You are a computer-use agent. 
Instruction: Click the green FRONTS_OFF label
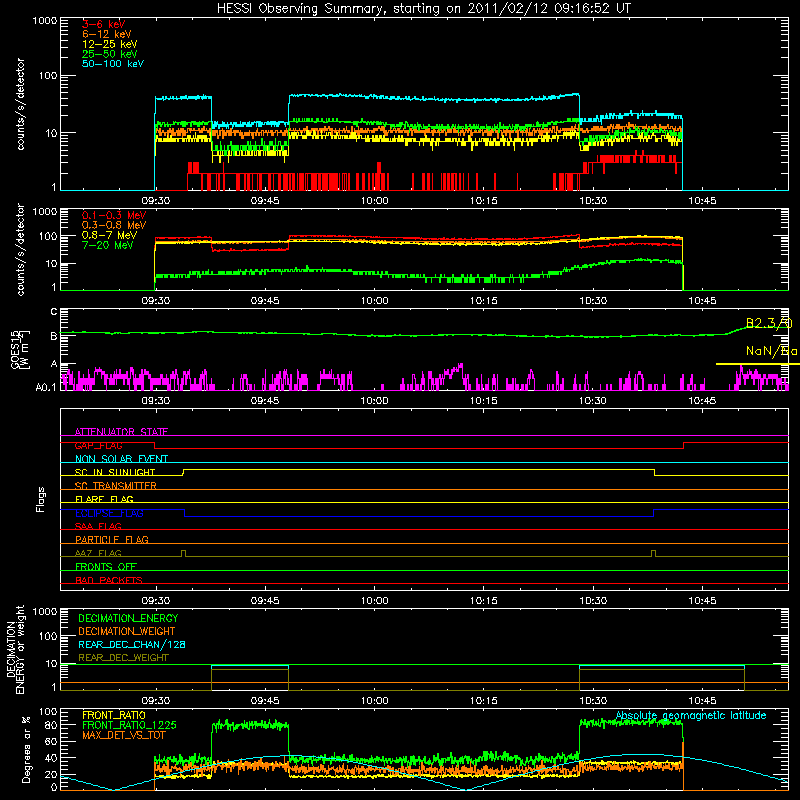click(x=106, y=566)
